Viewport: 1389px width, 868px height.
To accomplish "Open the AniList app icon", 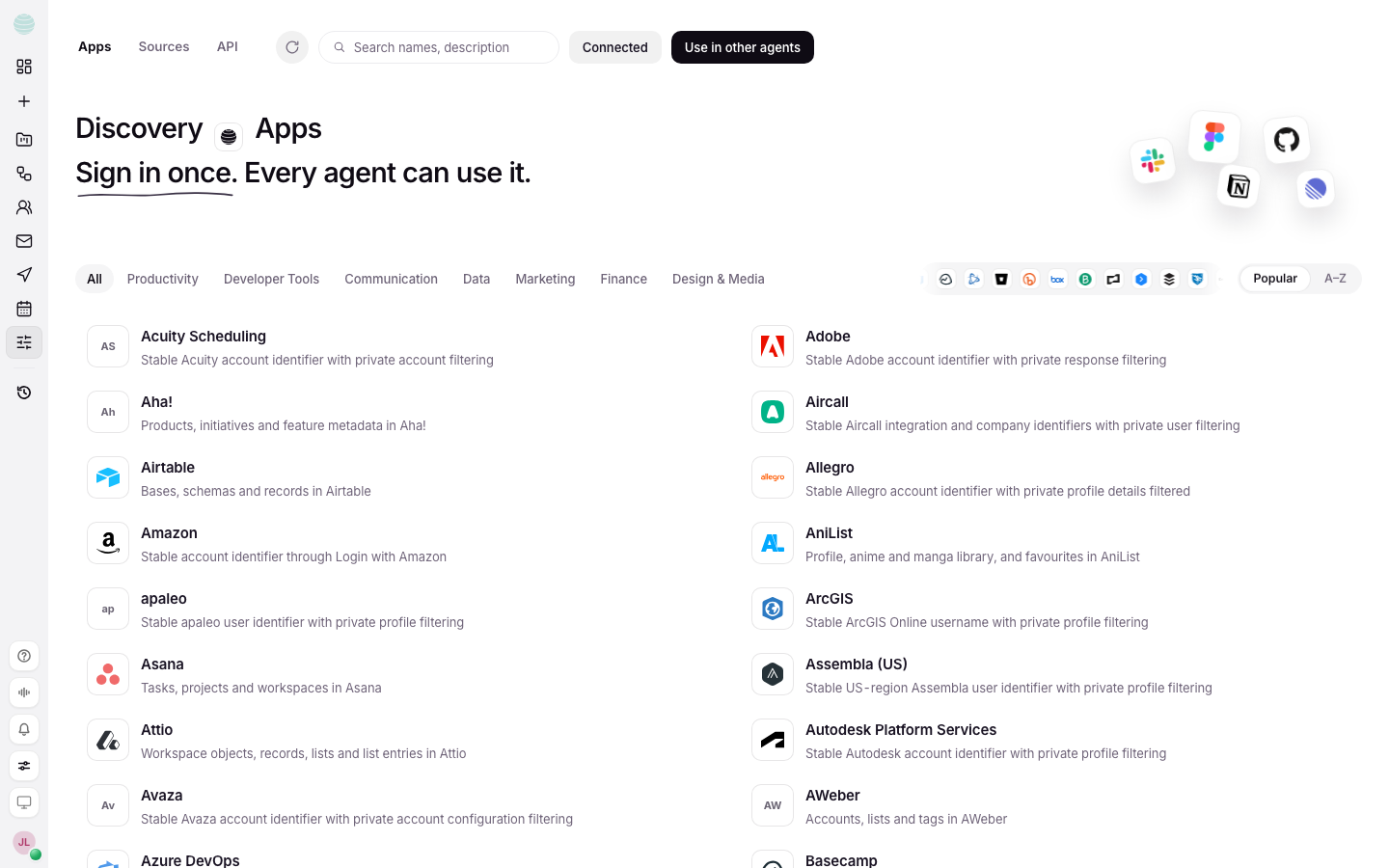I will [773, 543].
